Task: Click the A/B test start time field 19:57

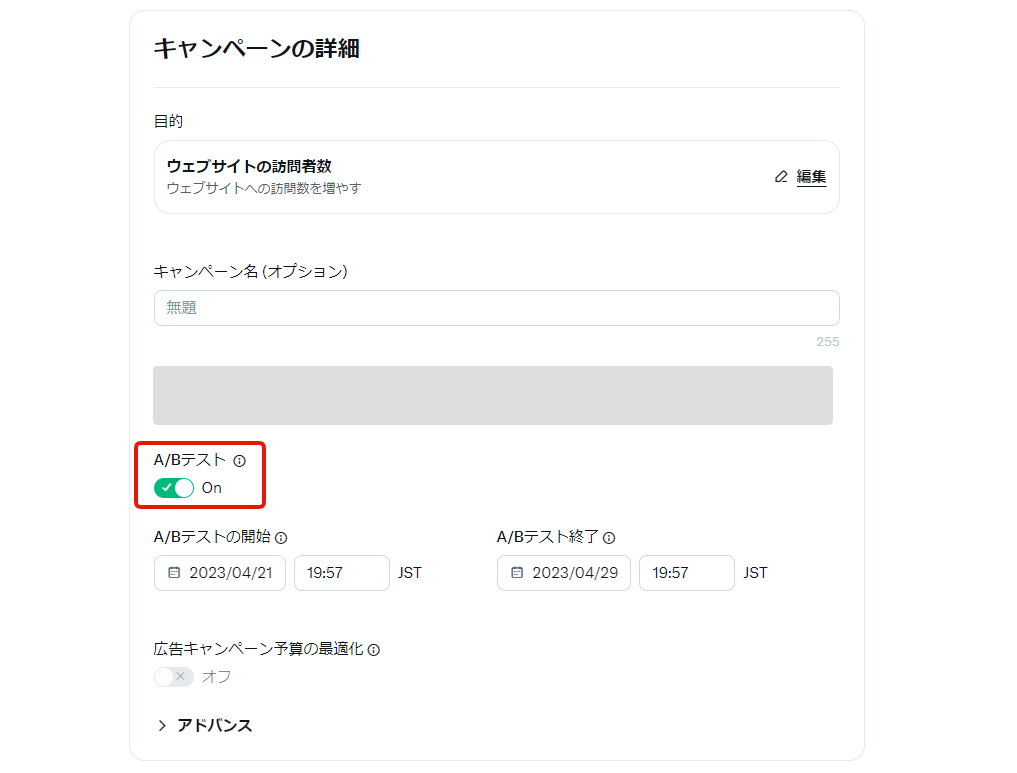Action: [342, 573]
